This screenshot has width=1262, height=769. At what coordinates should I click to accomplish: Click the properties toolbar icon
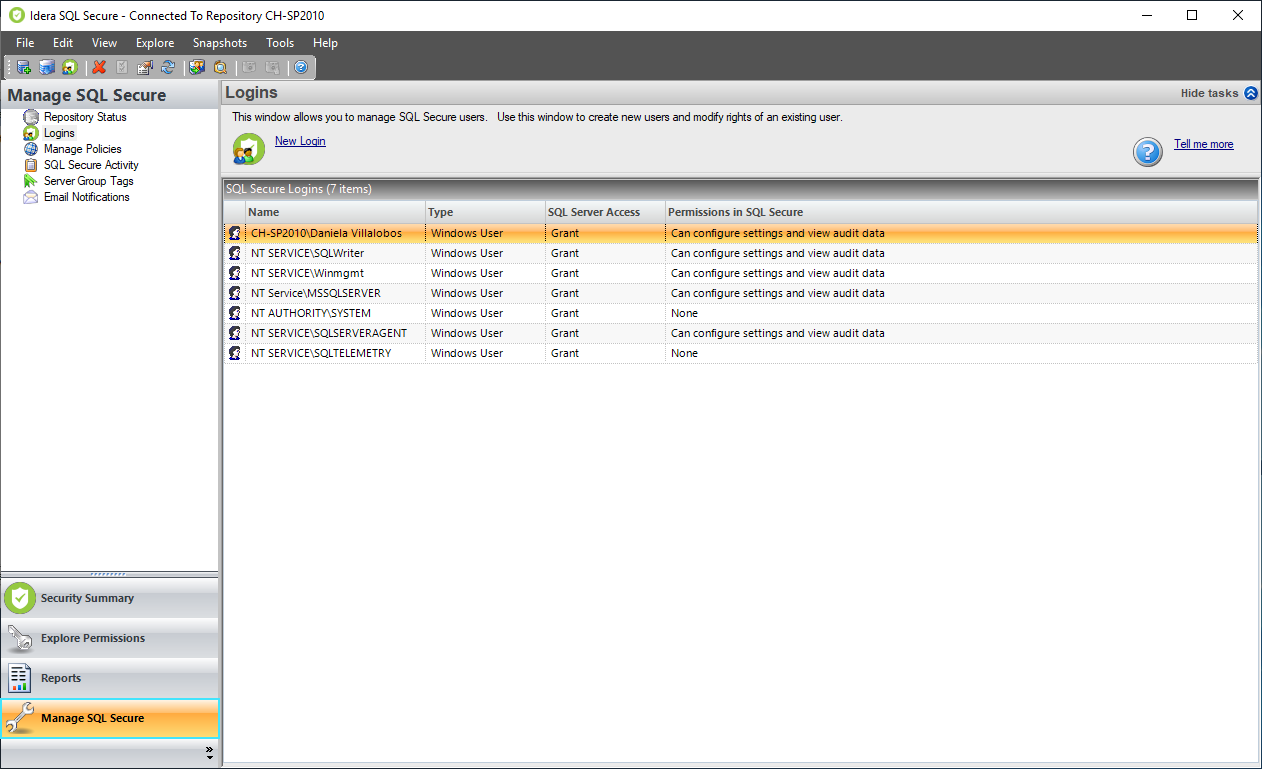145,67
